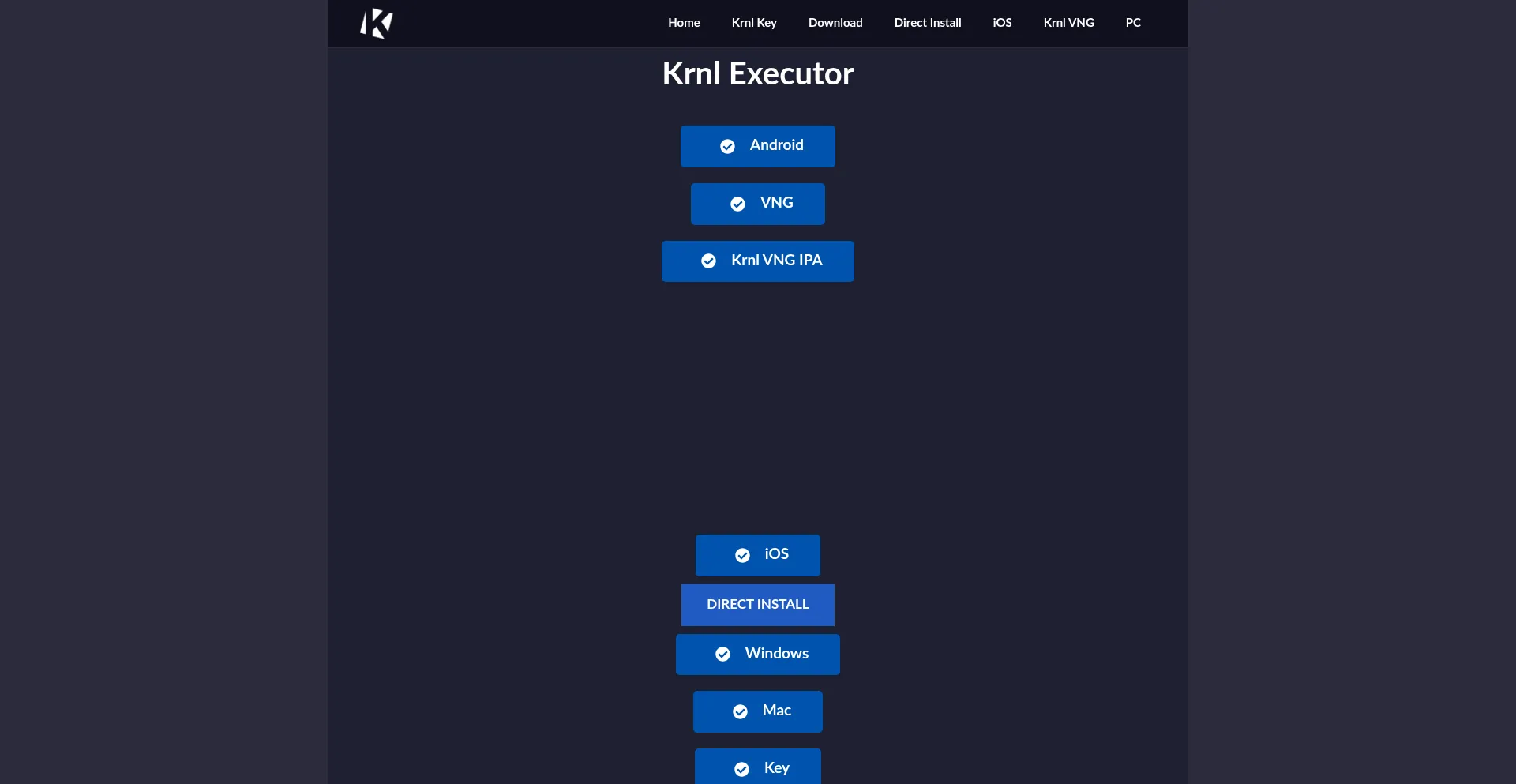Download Krnl for Mac

[x=757, y=711]
